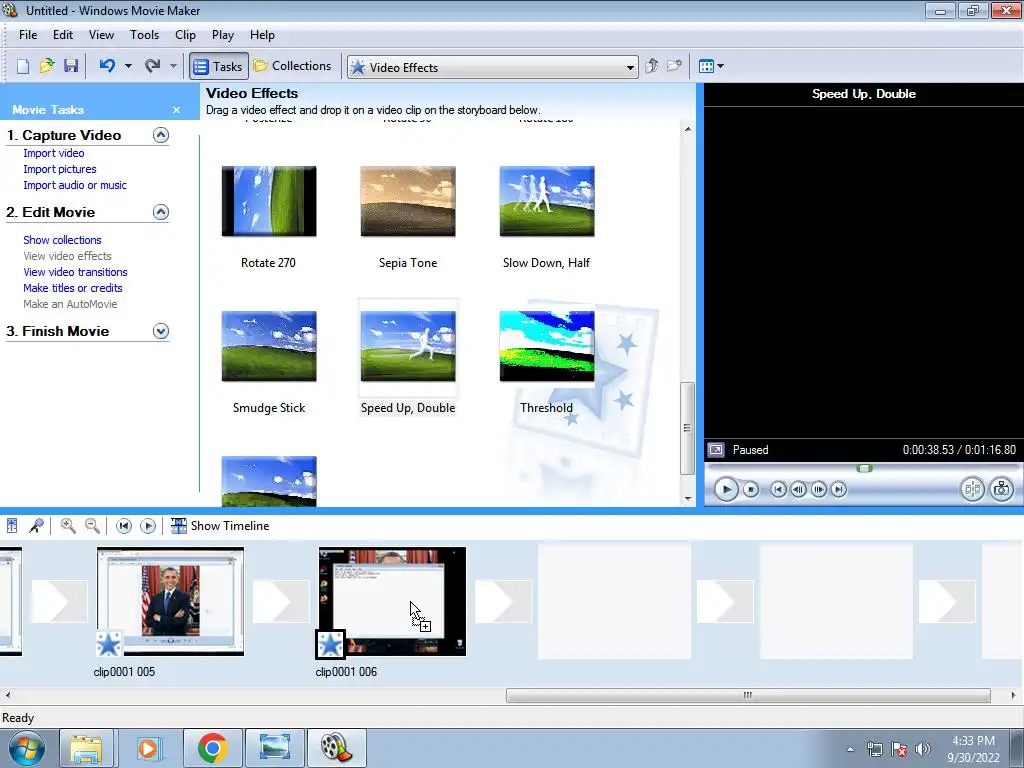
Task: Select storyboard clip0001 005 thumbnail
Action: point(170,601)
